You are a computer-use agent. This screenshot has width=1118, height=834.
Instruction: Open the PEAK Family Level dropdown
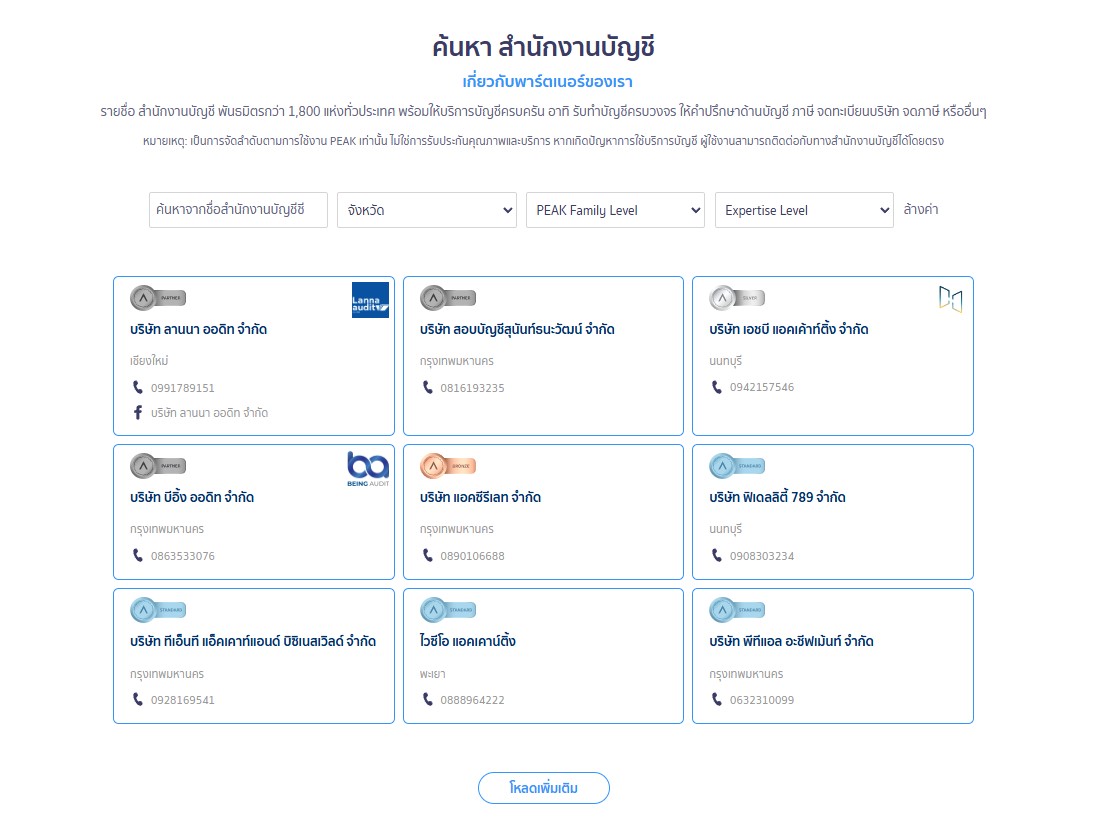pyautogui.click(x=615, y=210)
